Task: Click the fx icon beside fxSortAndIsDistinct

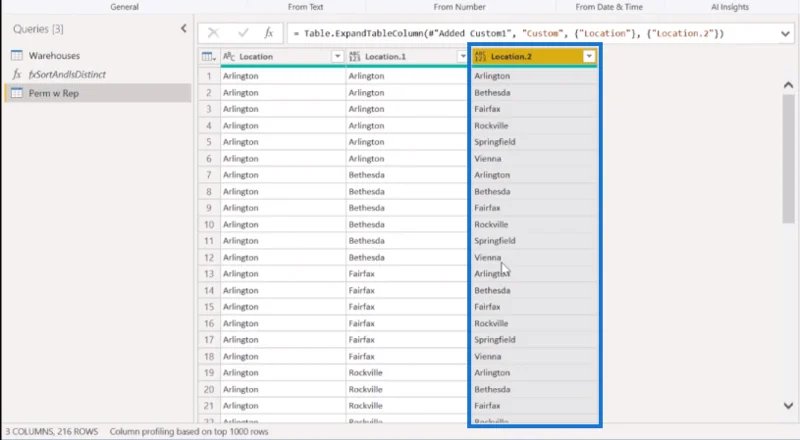Action: 17,75
